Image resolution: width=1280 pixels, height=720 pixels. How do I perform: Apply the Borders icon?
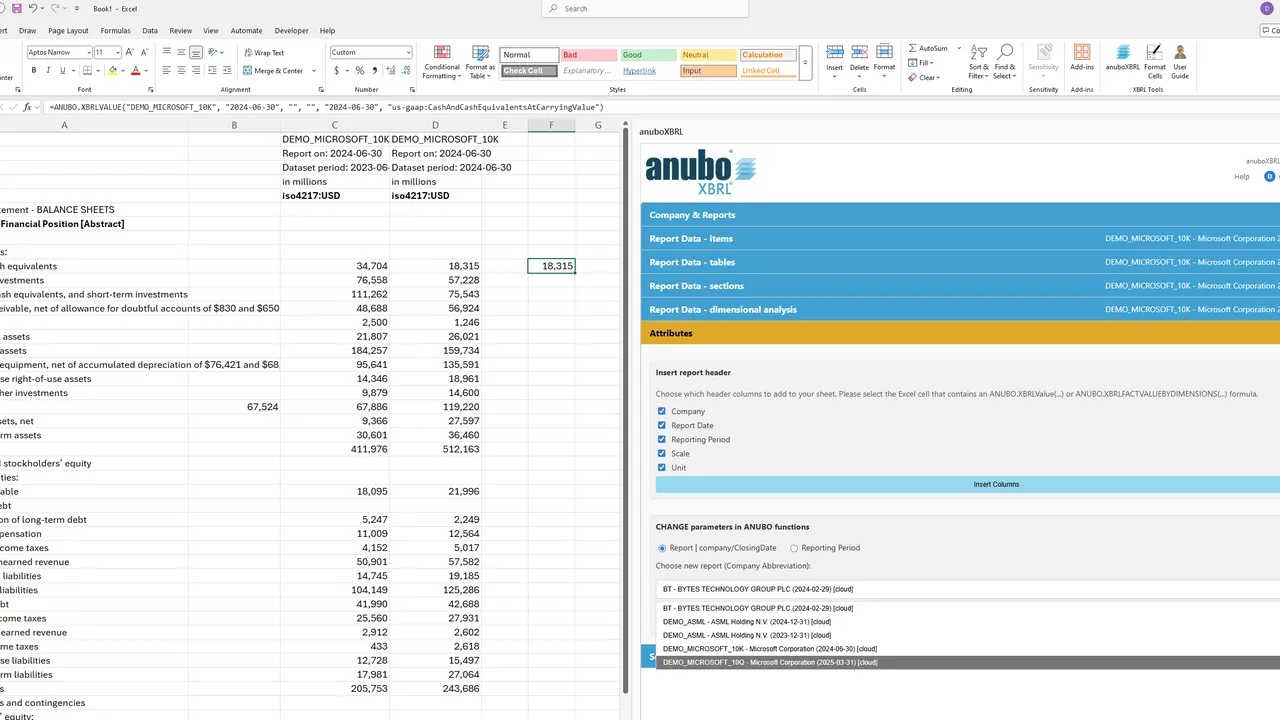[x=88, y=71]
